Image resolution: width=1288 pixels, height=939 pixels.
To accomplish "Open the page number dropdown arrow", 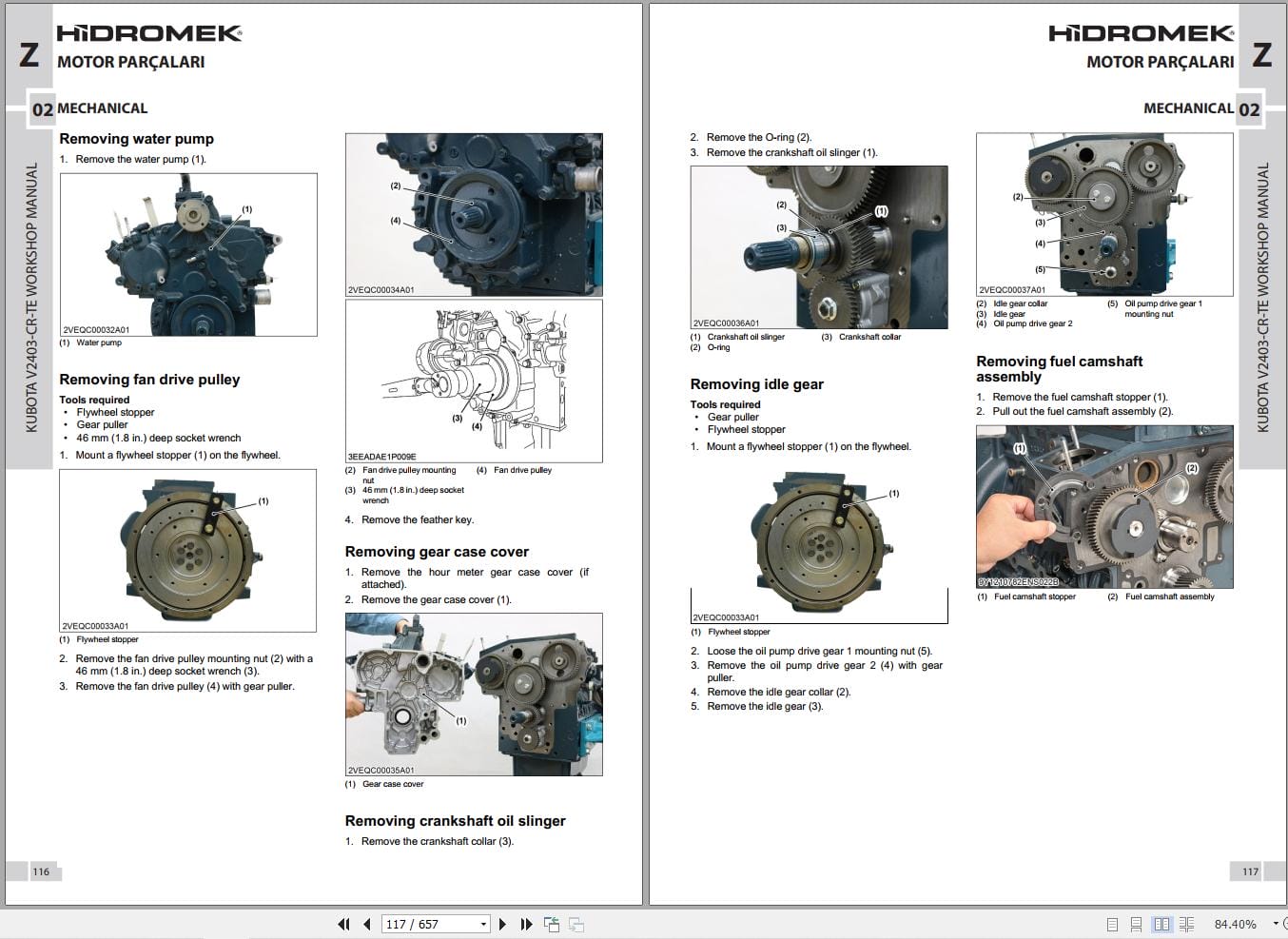I will (483, 924).
